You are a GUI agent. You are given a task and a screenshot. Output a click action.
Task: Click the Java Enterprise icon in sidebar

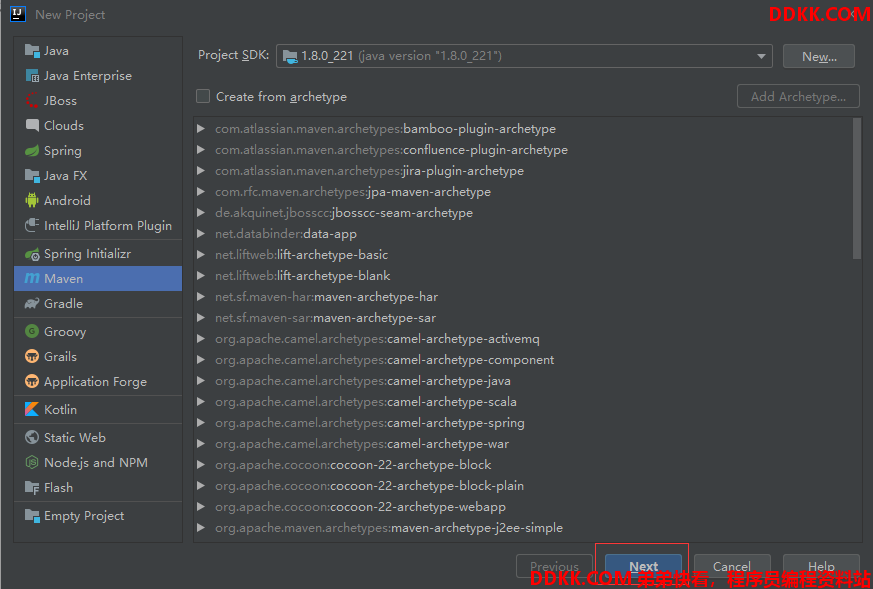pyautogui.click(x=32, y=76)
